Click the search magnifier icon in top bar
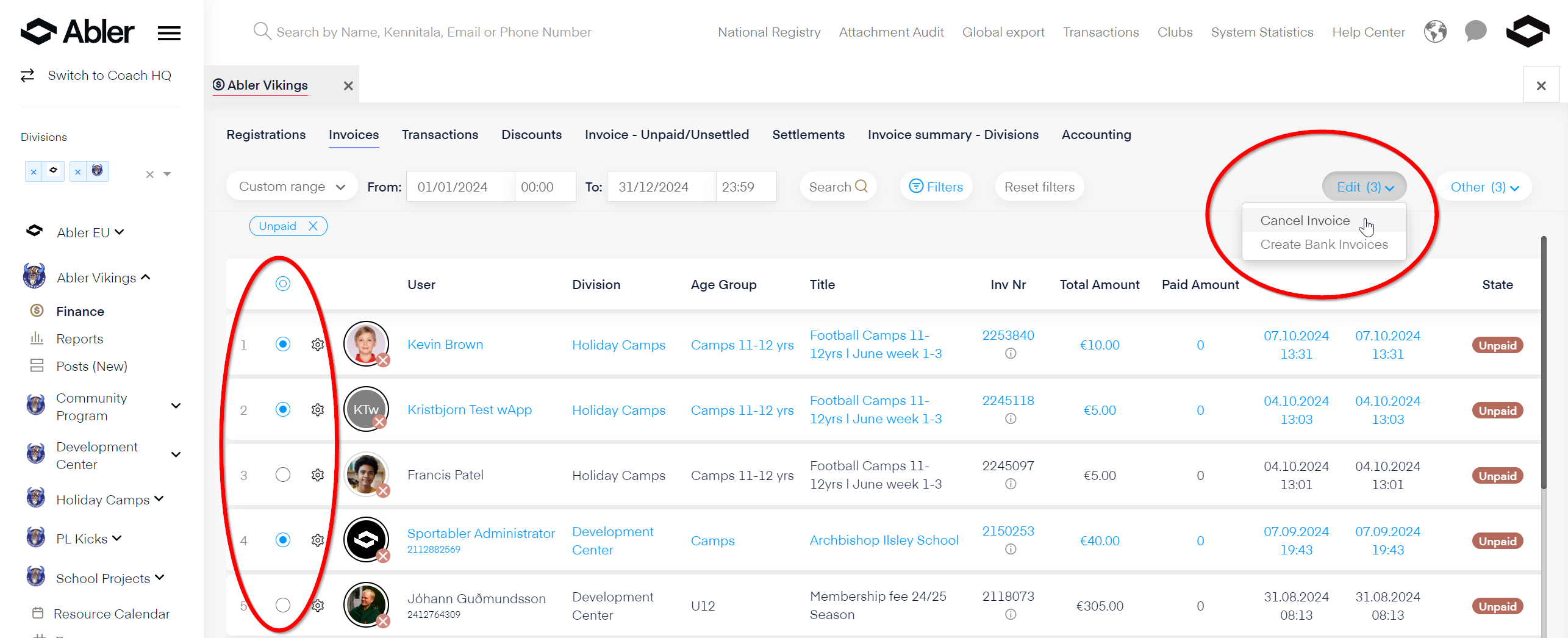Screen dimensions: 1568x638 [262, 31]
